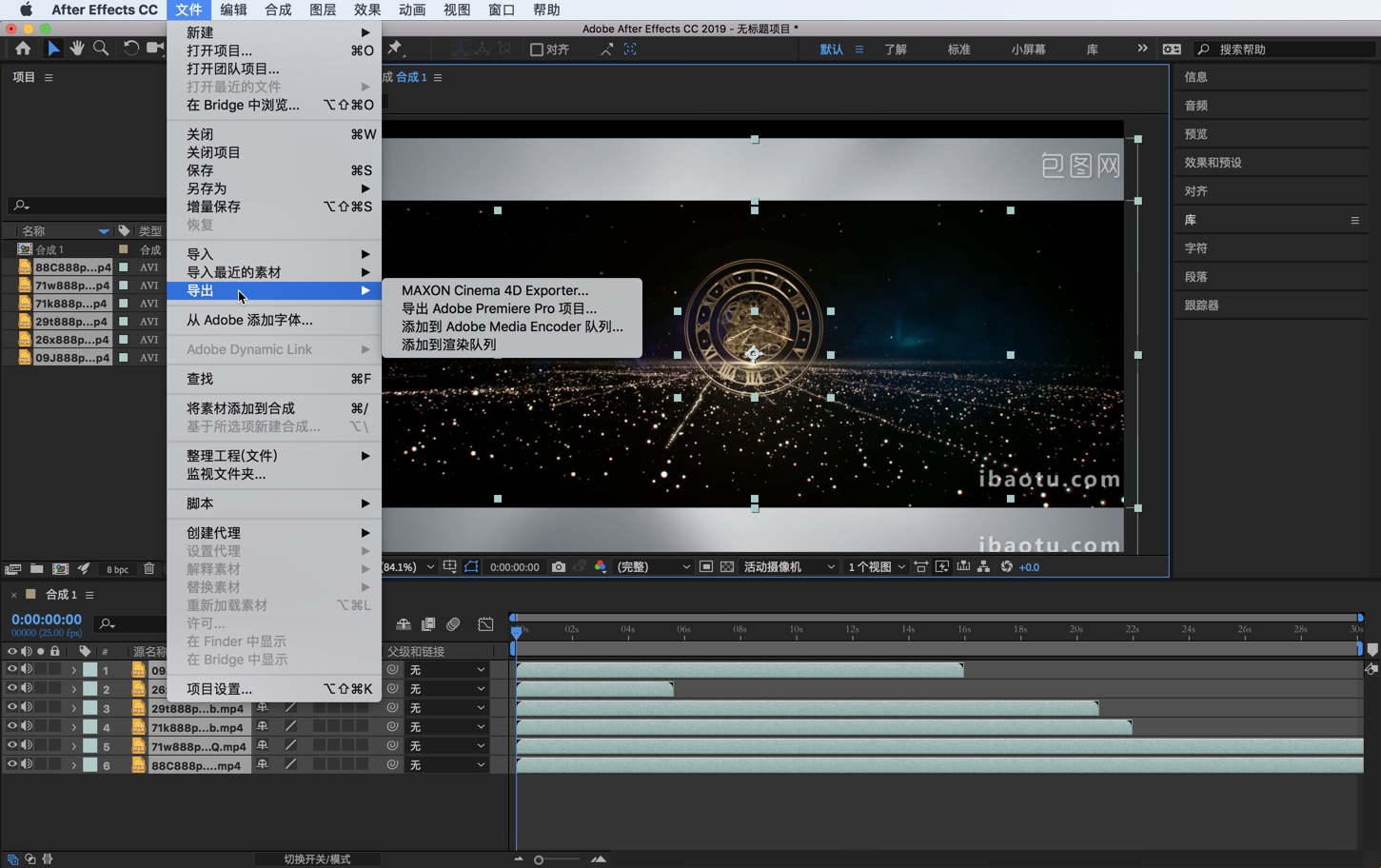Viewport: 1381px width, 868px height.
Task: Select the Hand tool in the toolbar
Action: tap(76, 48)
